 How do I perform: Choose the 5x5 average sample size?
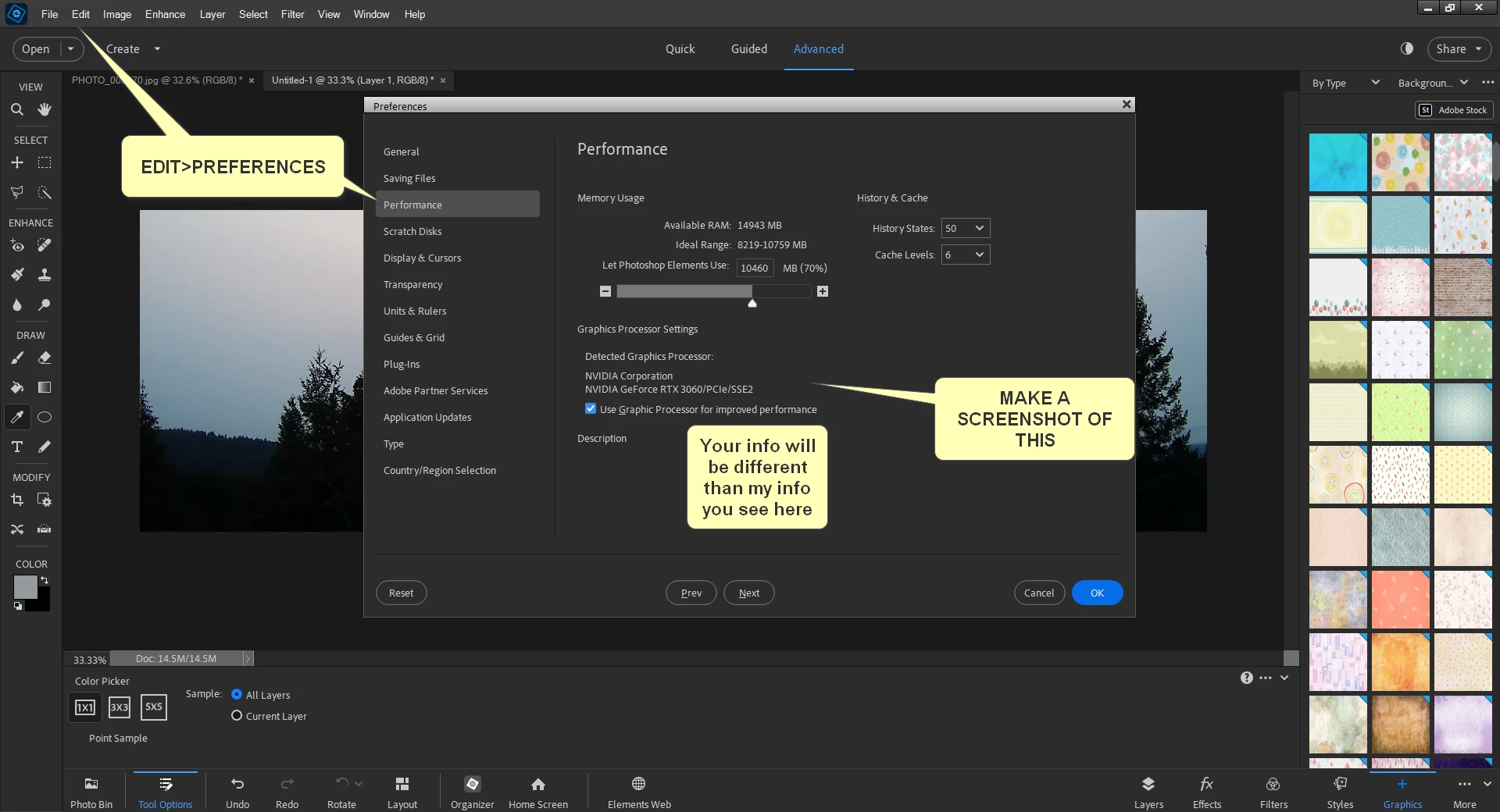[x=154, y=707]
